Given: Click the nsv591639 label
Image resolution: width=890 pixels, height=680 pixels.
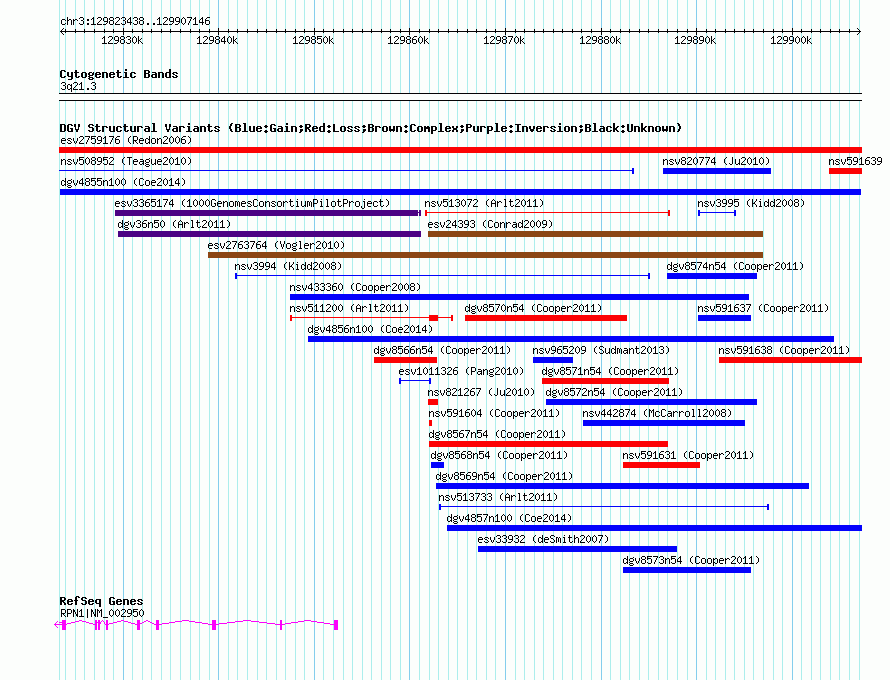Looking at the screenshot, I should click(x=855, y=161).
